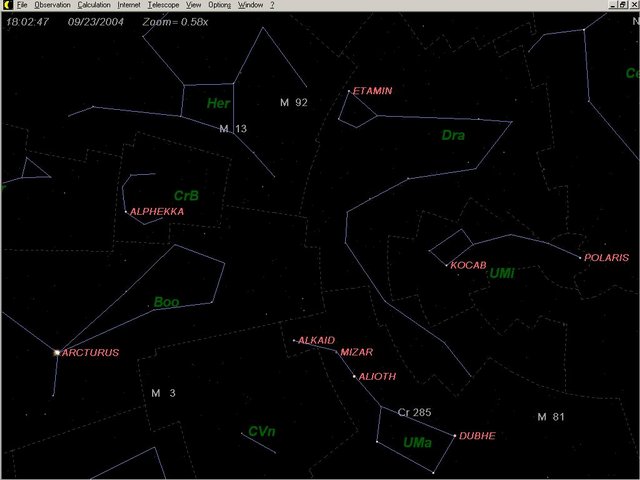Open the File menu
The image size is (640, 480).
click(22, 5)
